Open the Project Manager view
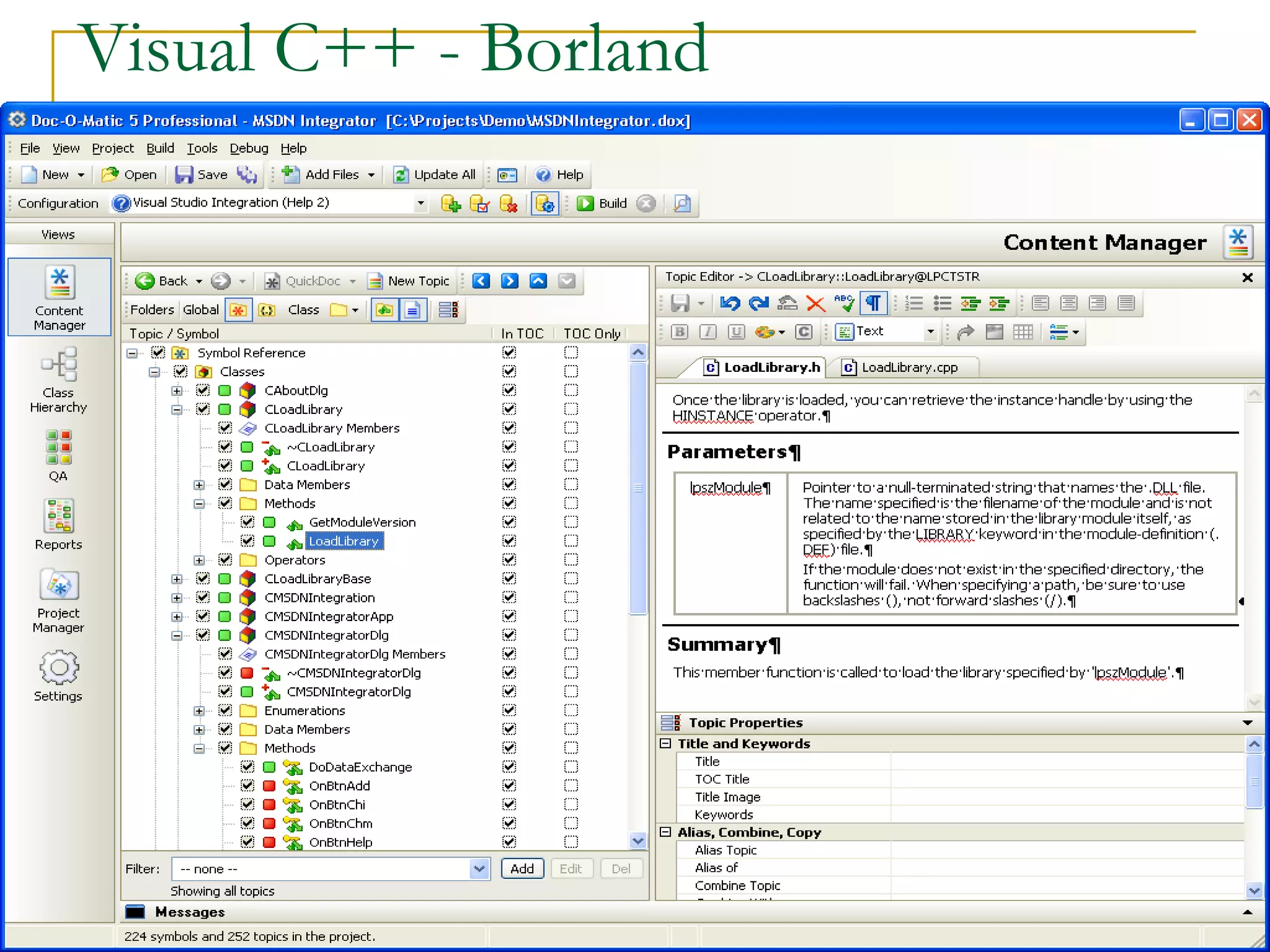 pyautogui.click(x=59, y=600)
